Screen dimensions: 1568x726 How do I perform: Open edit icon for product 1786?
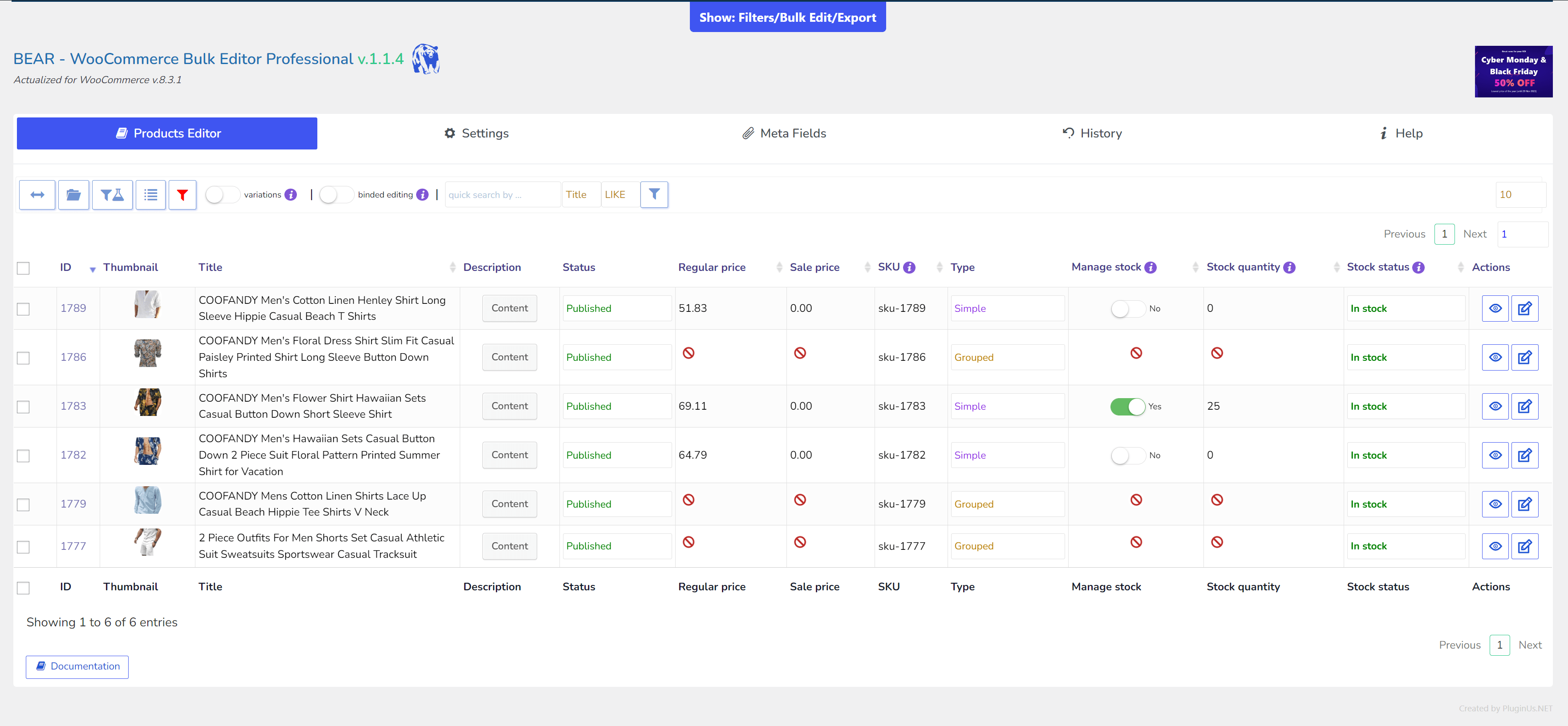point(1524,357)
